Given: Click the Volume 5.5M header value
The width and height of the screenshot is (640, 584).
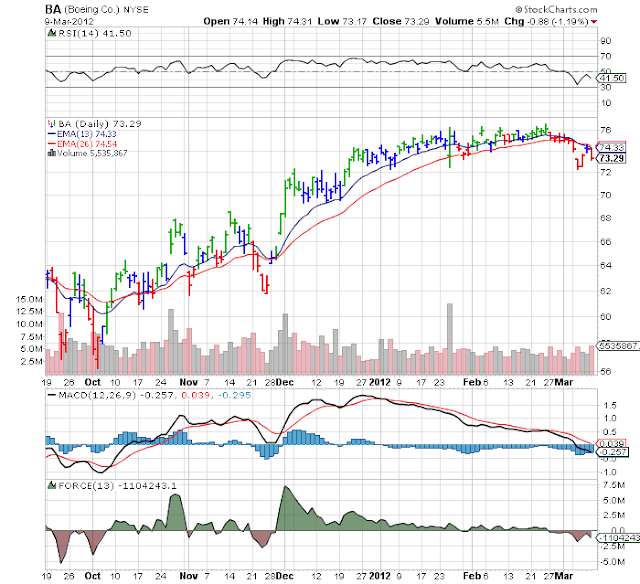Looking at the screenshot, I should pos(467,21).
